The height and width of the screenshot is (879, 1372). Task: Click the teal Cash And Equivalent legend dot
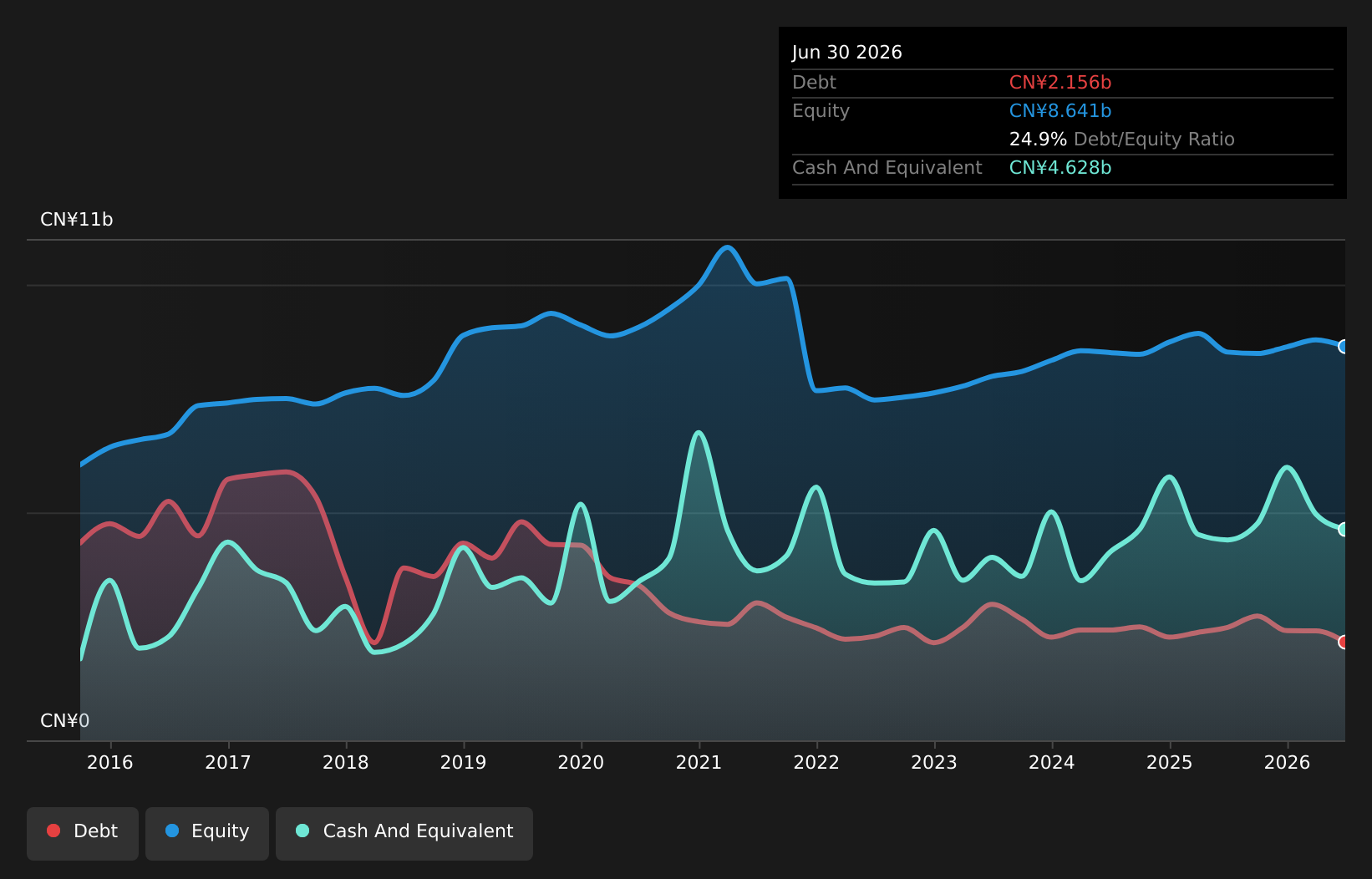(x=302, y=831)
